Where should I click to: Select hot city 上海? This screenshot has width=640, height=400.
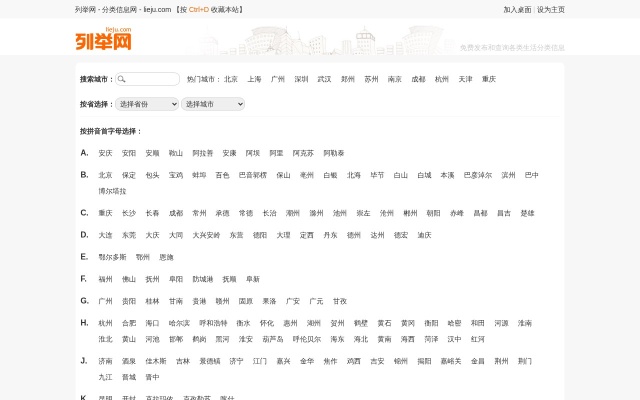254,79
